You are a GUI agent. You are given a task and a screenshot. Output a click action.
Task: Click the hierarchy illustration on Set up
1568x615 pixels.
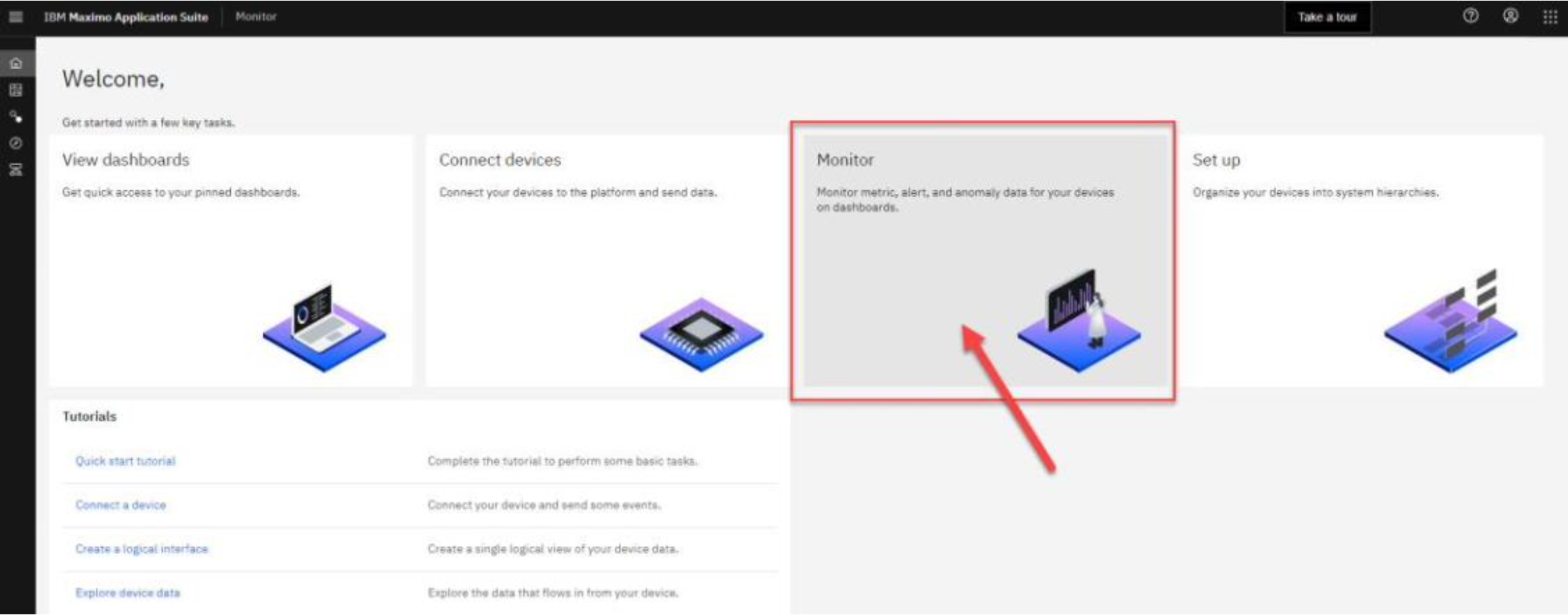1451,320
